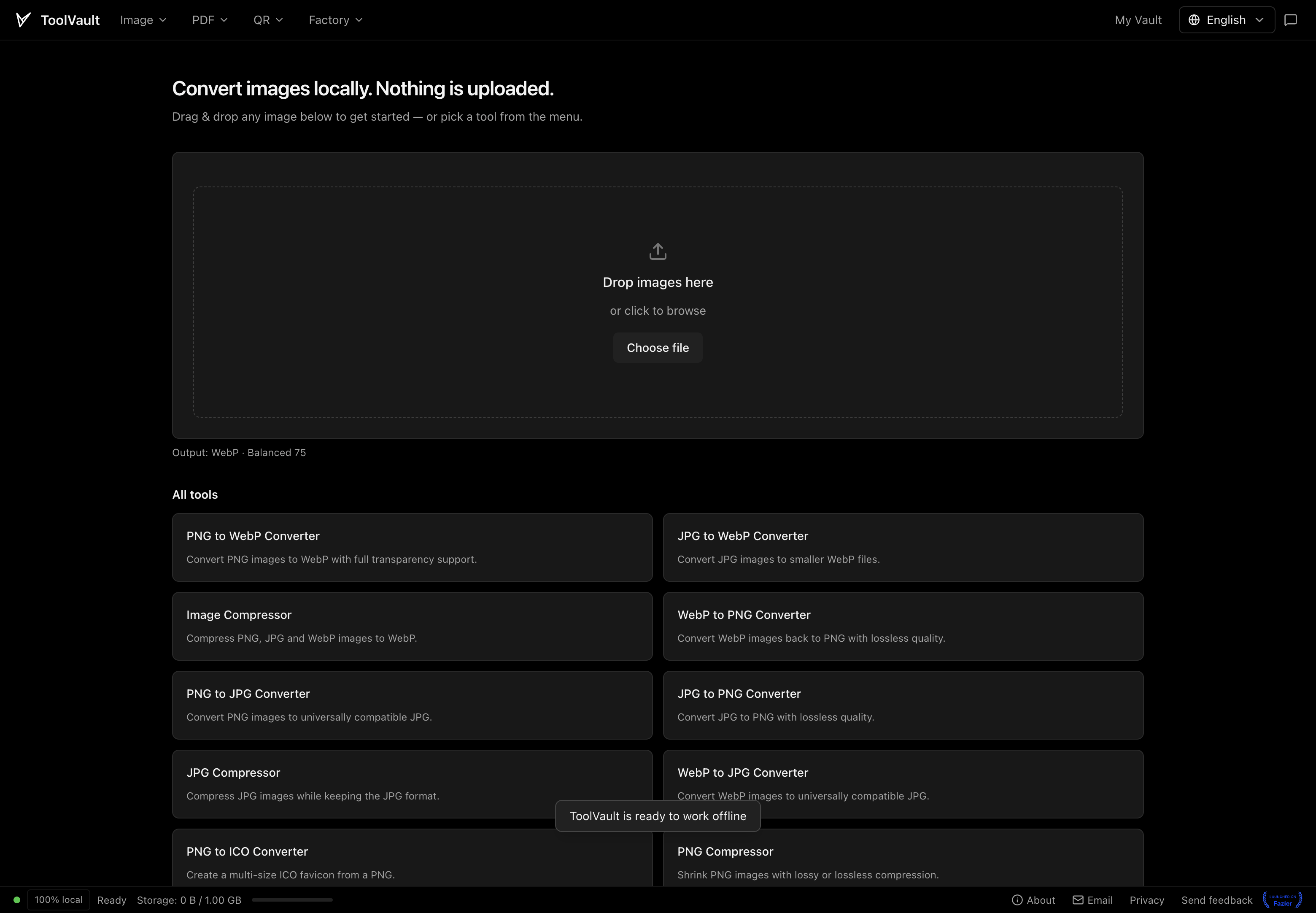Open the JPG to WebP Converter tool
The image size is (1316, 913).
(903, 548)
